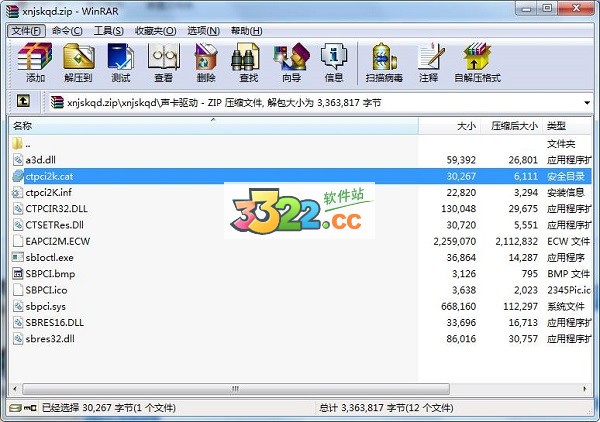Viewport: 600px width, 422px height.
Task: Open the 文件(F) menu
Action: (x=26, y=31)
